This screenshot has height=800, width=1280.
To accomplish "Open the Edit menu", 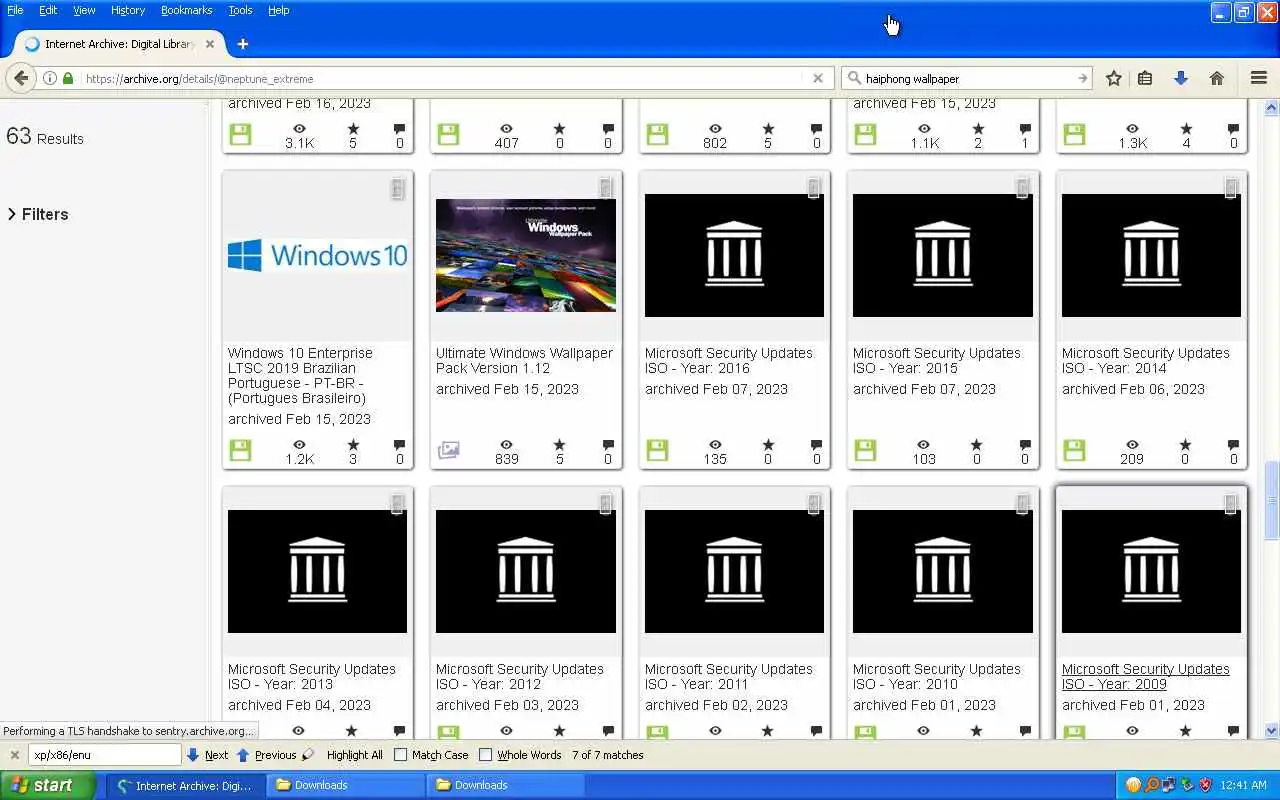I will (x=48, y=10).
